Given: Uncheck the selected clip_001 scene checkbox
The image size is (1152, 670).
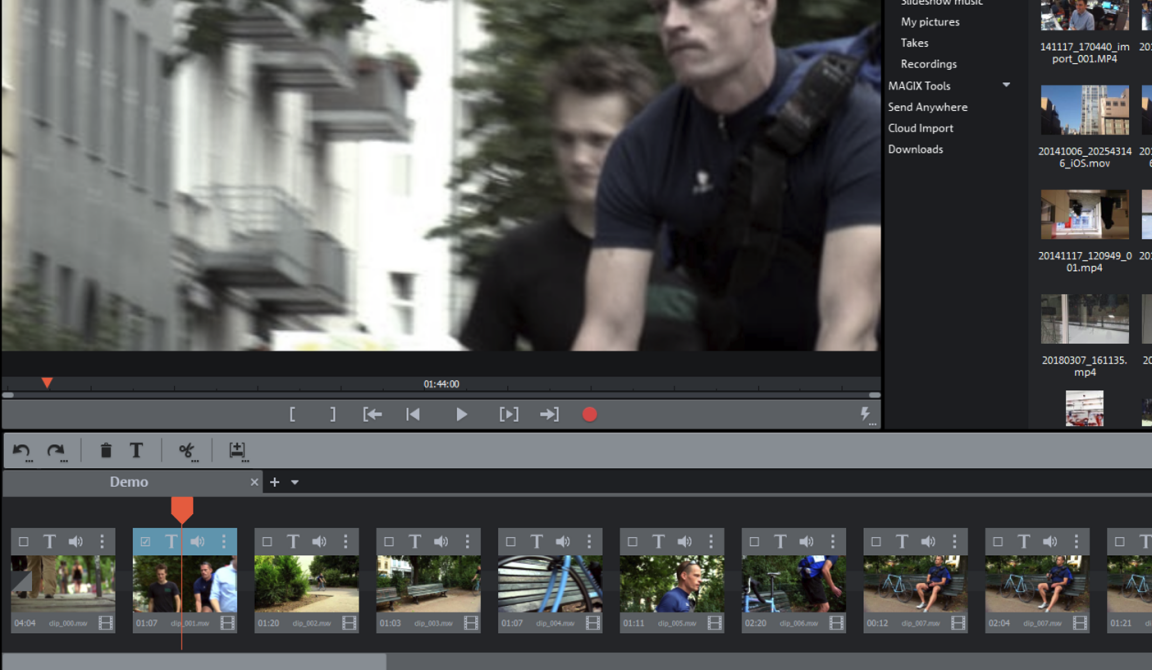Looking at the screenshot, I should point(146,542).
